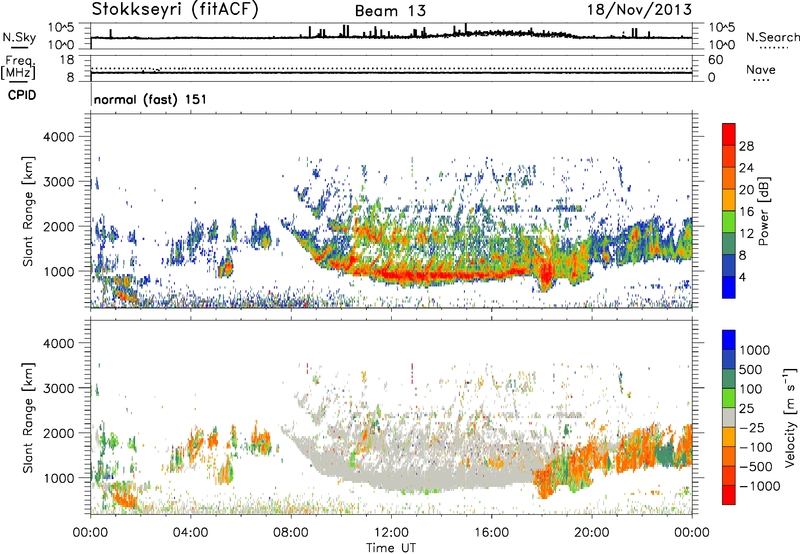
Task: Select the 04:00 time tick label
Action: (x=191, y=533)
